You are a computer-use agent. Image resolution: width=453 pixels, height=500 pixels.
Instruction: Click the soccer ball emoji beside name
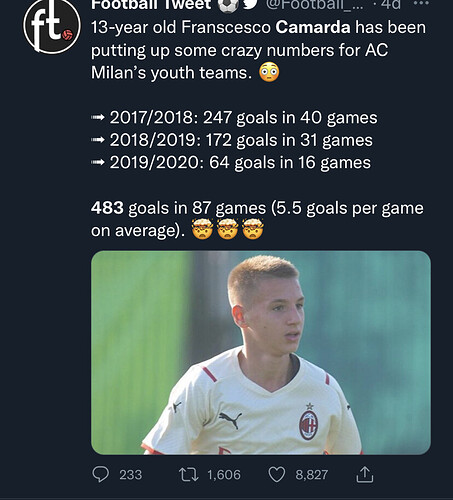point(228,5)
